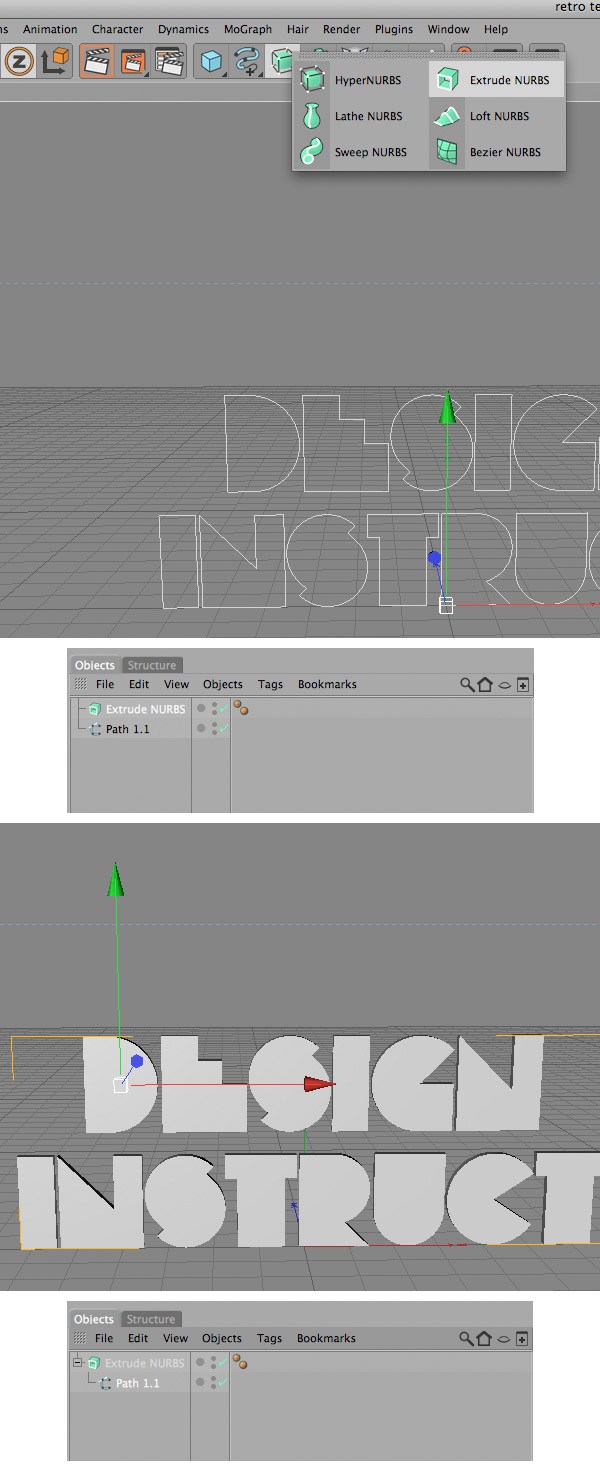Image resolution: width=600 pixels, height=1476 pixels.
Task: Switch to Structure tab in nested-hierarchy Objects panel
Action: [x=151, y=1319]
